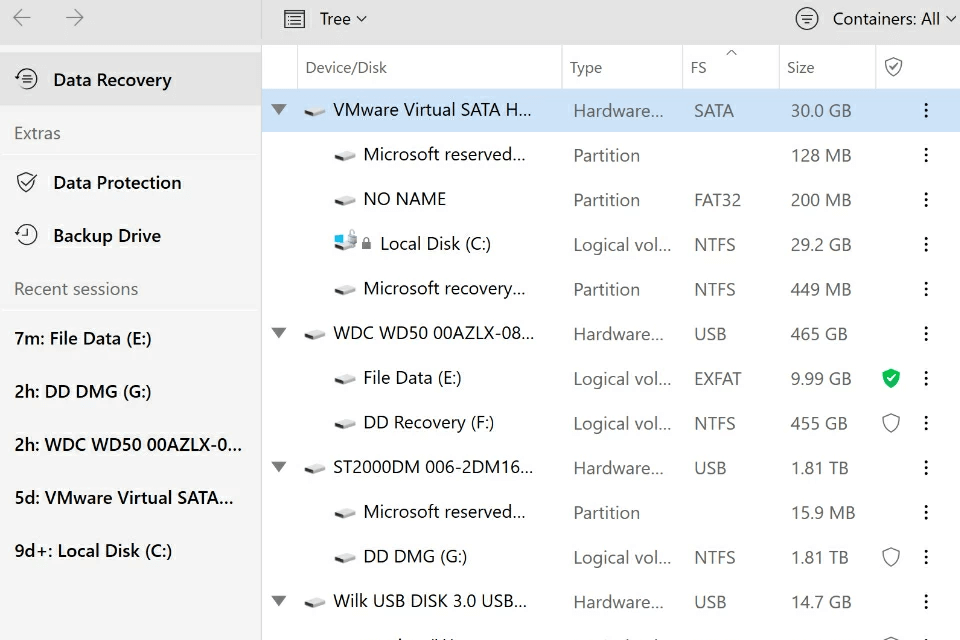Enable protection shield for DD Recovery (F:)
This screenshot has width=960, height=640.
pos(891,424)
